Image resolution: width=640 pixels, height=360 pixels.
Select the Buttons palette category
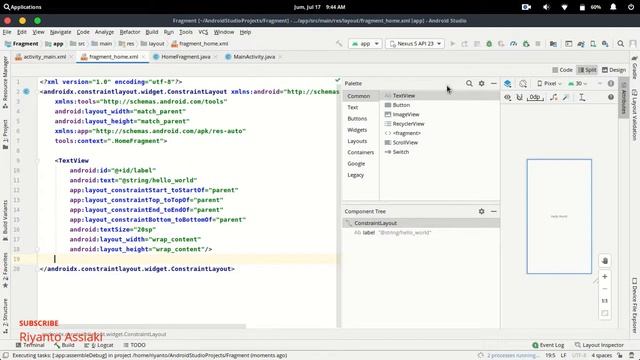click(357, 118)
